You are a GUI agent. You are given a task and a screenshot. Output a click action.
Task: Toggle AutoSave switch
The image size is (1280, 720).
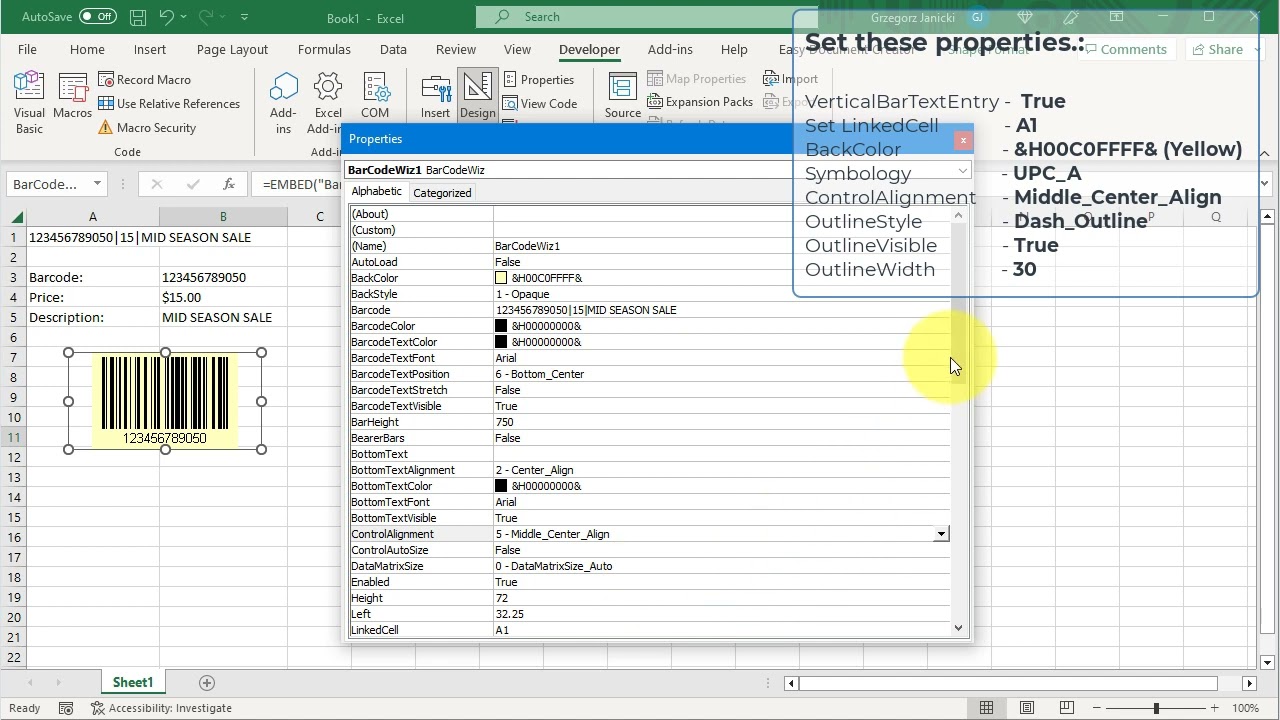(97, 17)
